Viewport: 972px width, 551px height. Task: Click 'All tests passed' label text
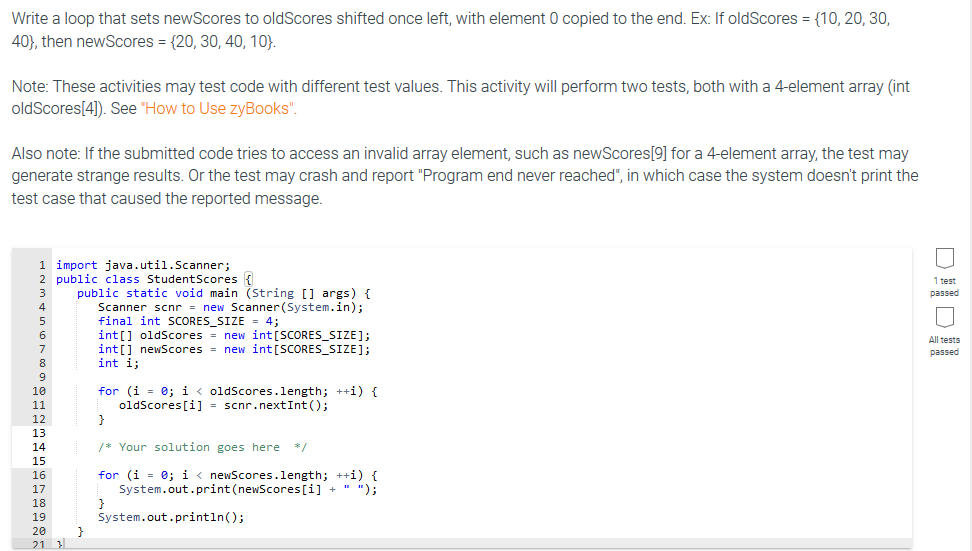pos(944,346)
